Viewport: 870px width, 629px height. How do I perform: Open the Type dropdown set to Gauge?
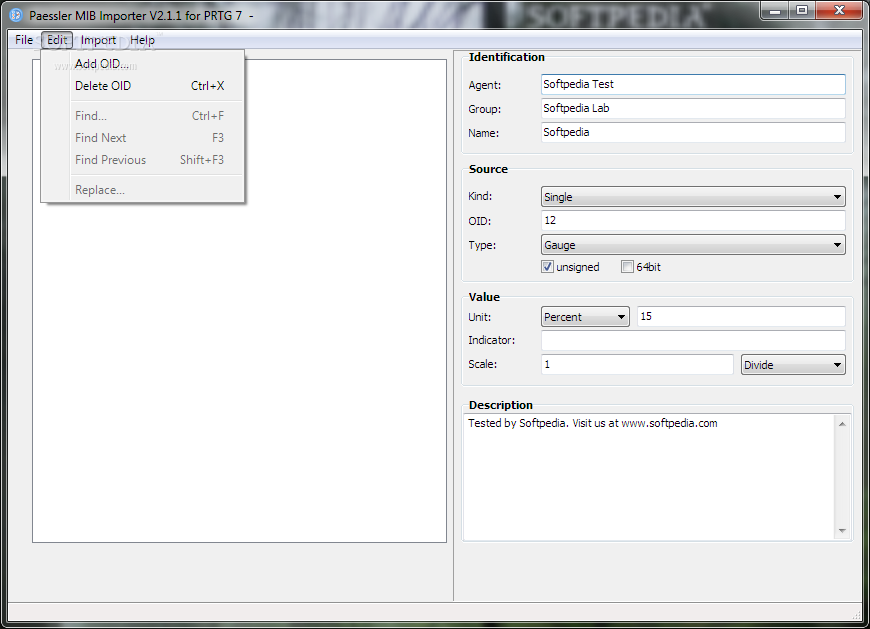pos(693,245)
